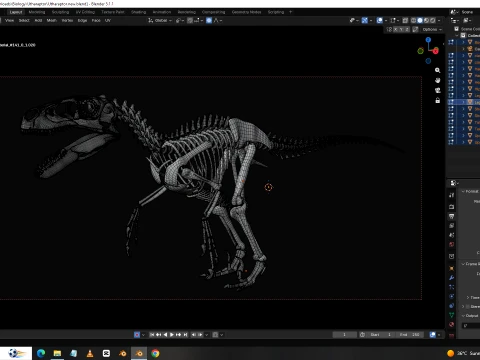Open the viewport Select menu

[x=24, y=20]
